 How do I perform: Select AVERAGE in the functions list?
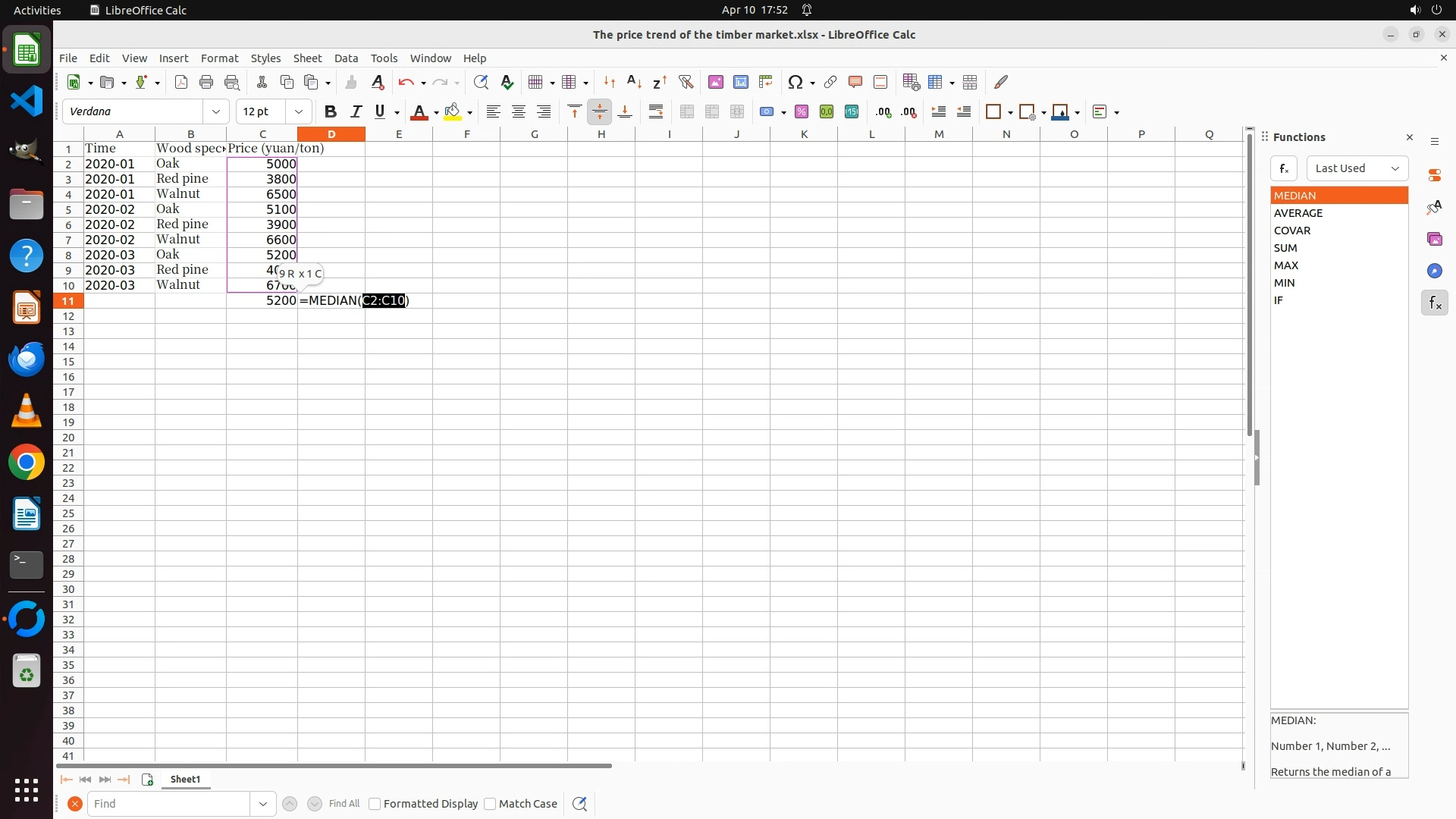1298,213
